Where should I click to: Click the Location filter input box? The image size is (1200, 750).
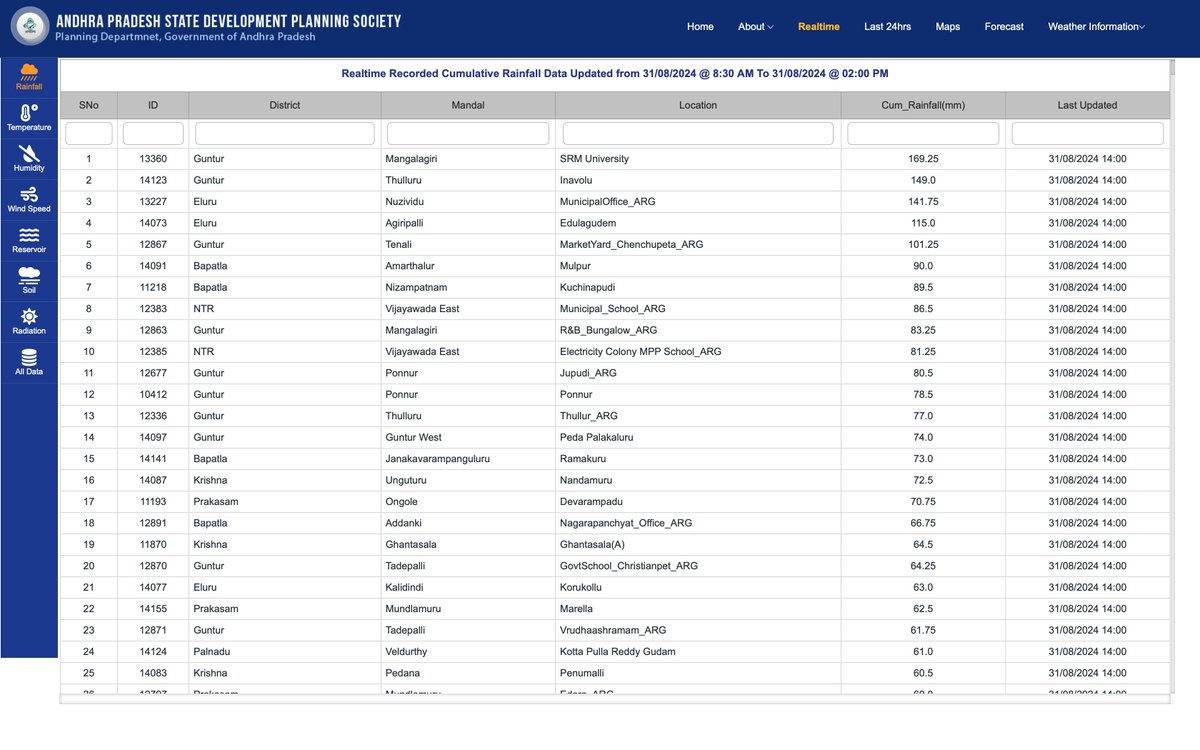[698, 134]
